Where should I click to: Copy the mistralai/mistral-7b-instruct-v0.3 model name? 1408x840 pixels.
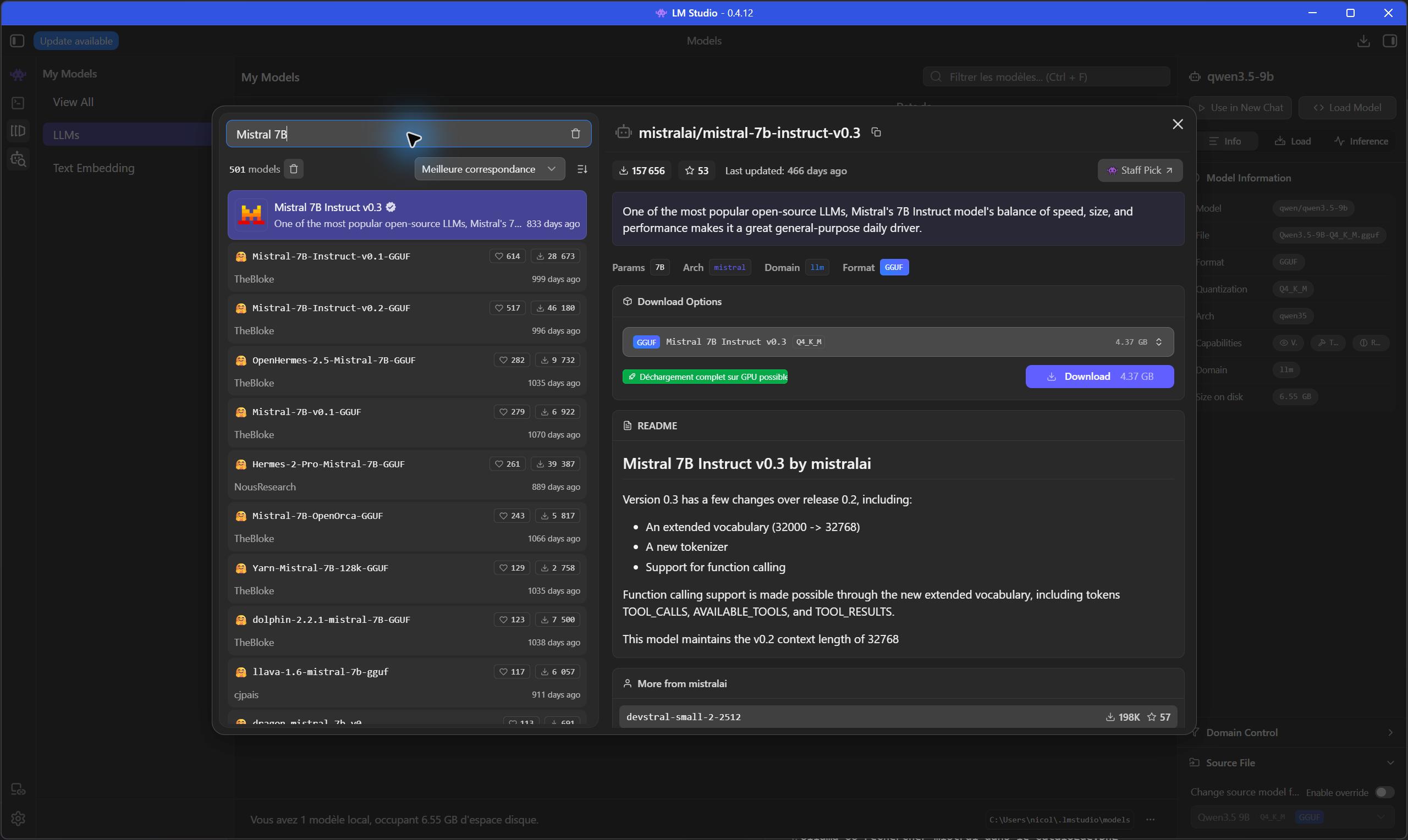point(876,132)
